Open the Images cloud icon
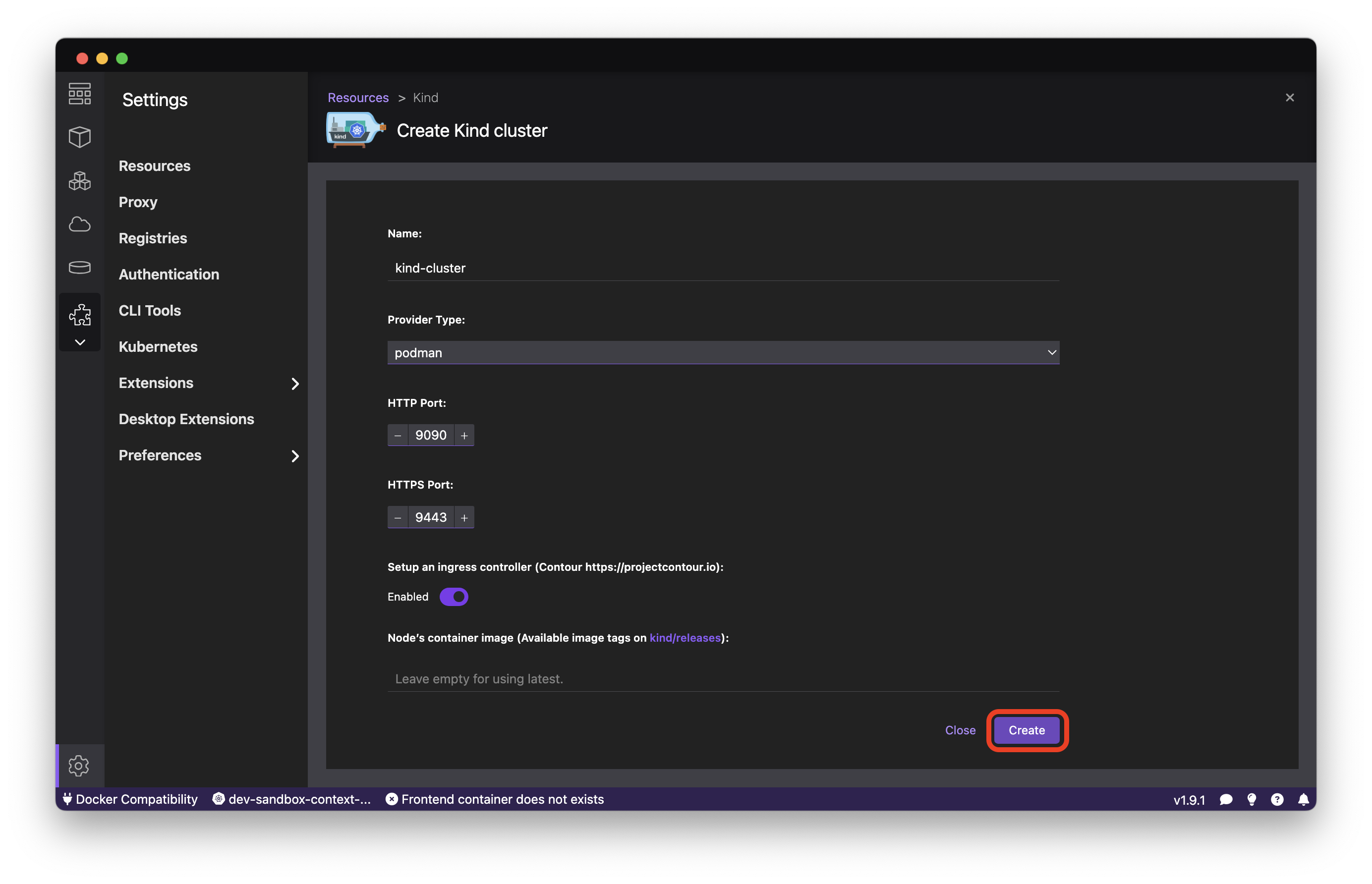Viewport: 1372px width, 884px height. [80, 224]
